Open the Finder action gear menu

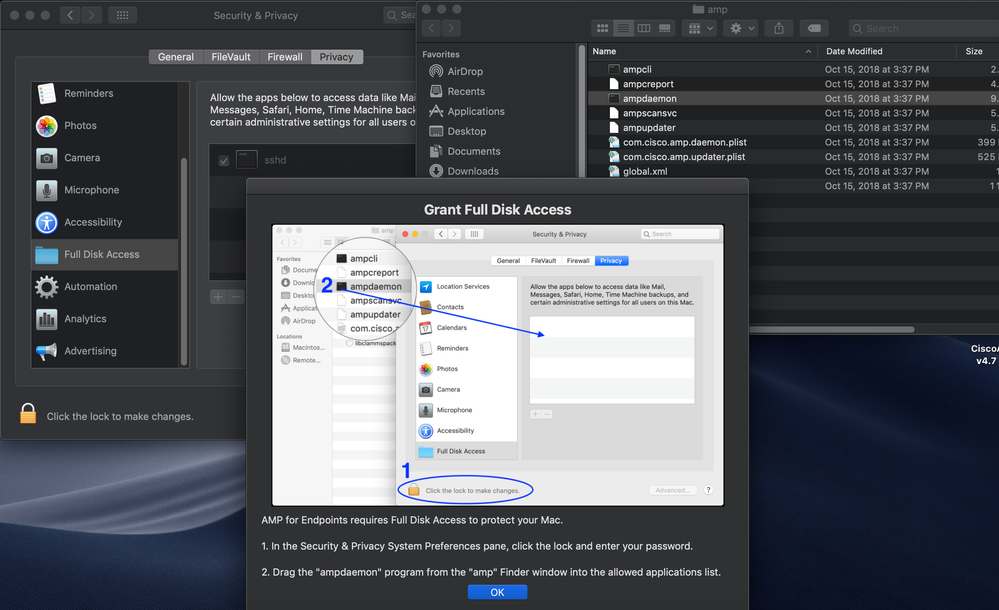pos(742,28)
